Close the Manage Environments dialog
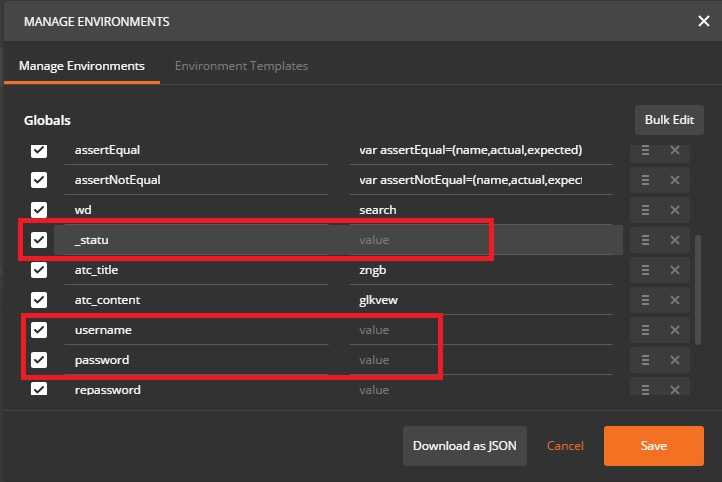 point(703,20)
